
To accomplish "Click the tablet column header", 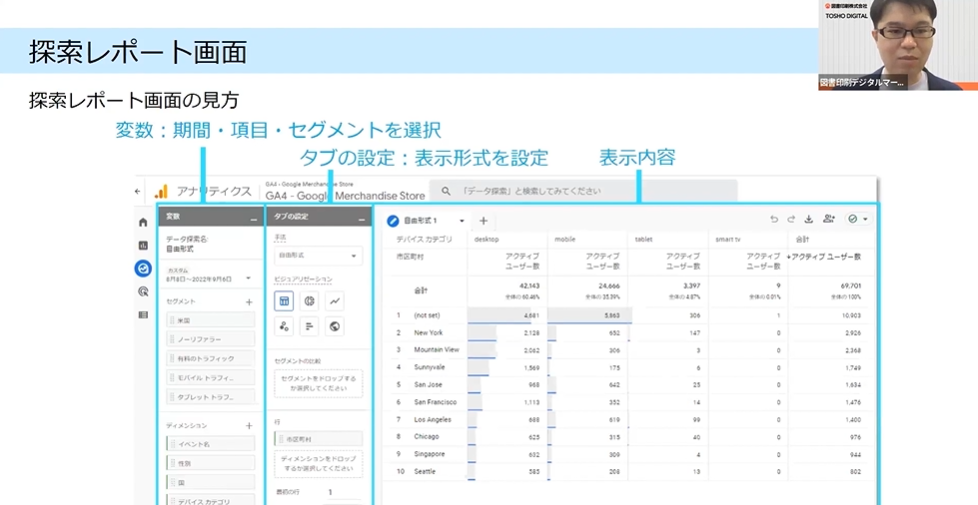I will [644, 239].
